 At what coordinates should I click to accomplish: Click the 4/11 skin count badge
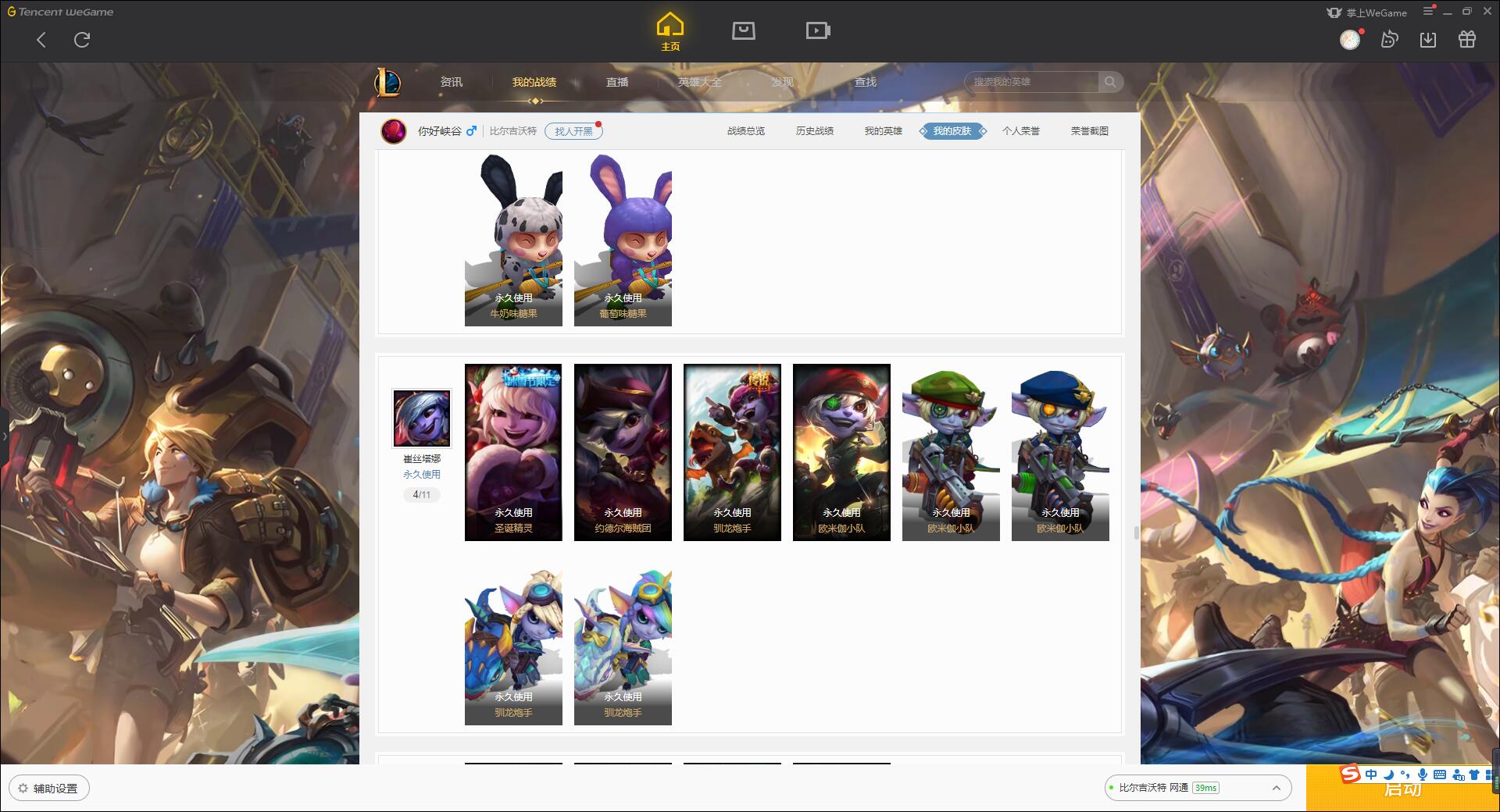point(422,494)
